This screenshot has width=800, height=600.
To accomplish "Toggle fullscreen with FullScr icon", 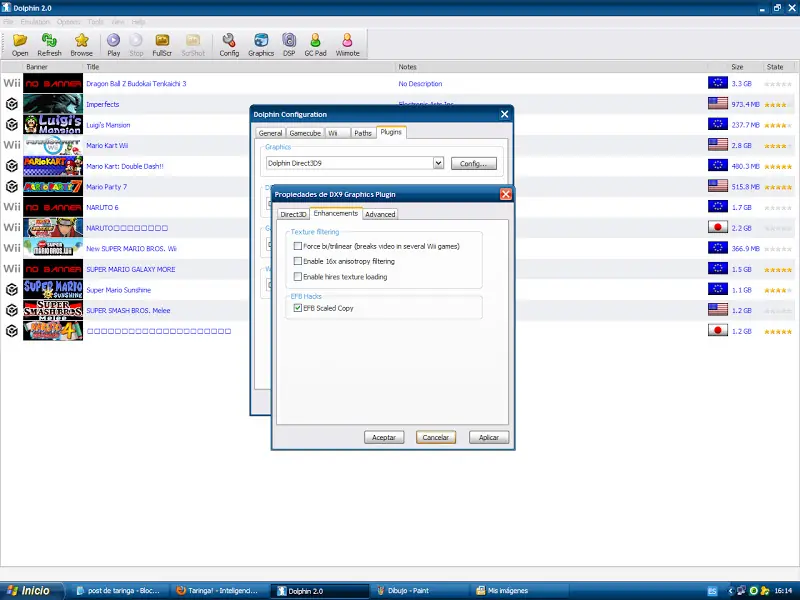I will pyautogui.click(x=162, y=44).
